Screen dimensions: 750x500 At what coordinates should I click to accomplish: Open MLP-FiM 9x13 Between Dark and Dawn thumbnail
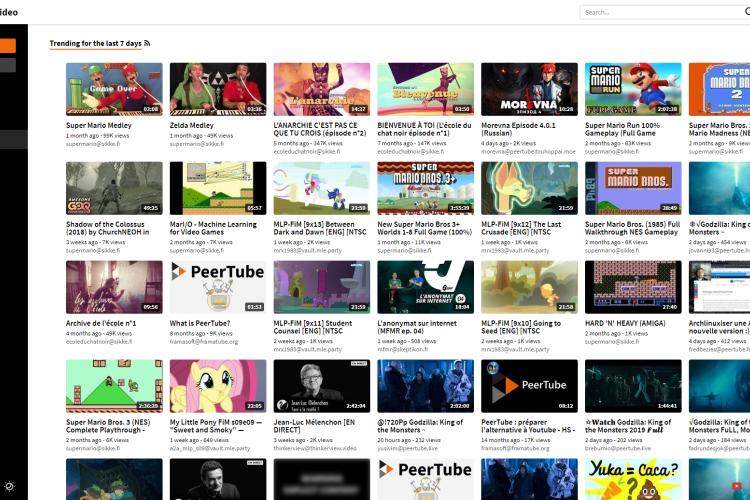[322, 188]
